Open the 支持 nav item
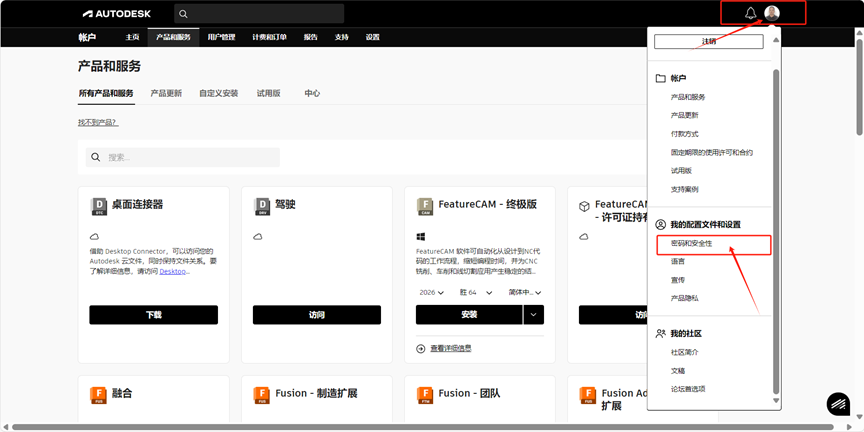Viewport: 864px width, 432px height. pos(342,37)
